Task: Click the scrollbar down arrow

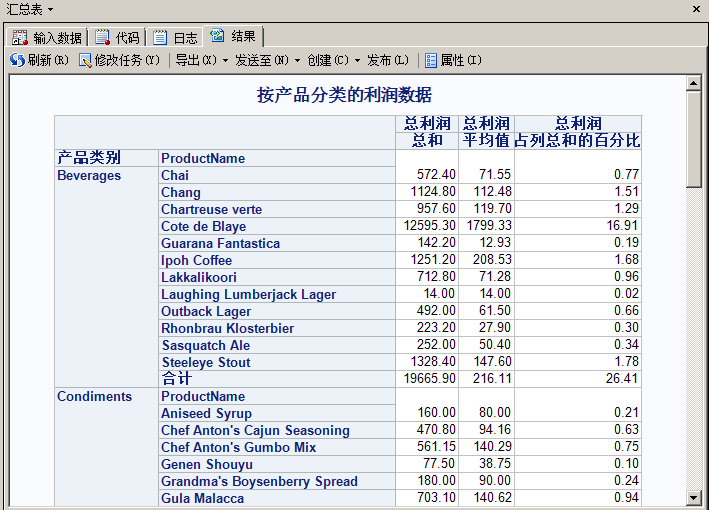Action: (x=694, y=498)
